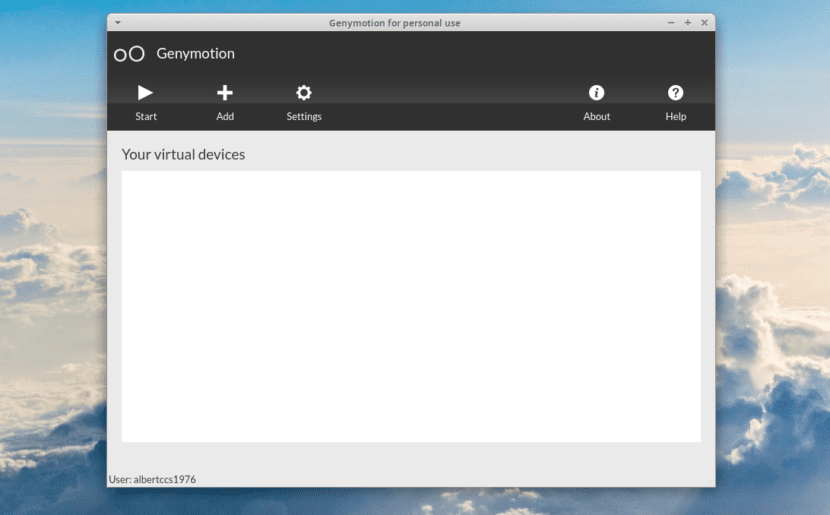The image size is (830, 515).
Task: Click the "User: albertccs1976" status bar text
Action: point(152,480)
